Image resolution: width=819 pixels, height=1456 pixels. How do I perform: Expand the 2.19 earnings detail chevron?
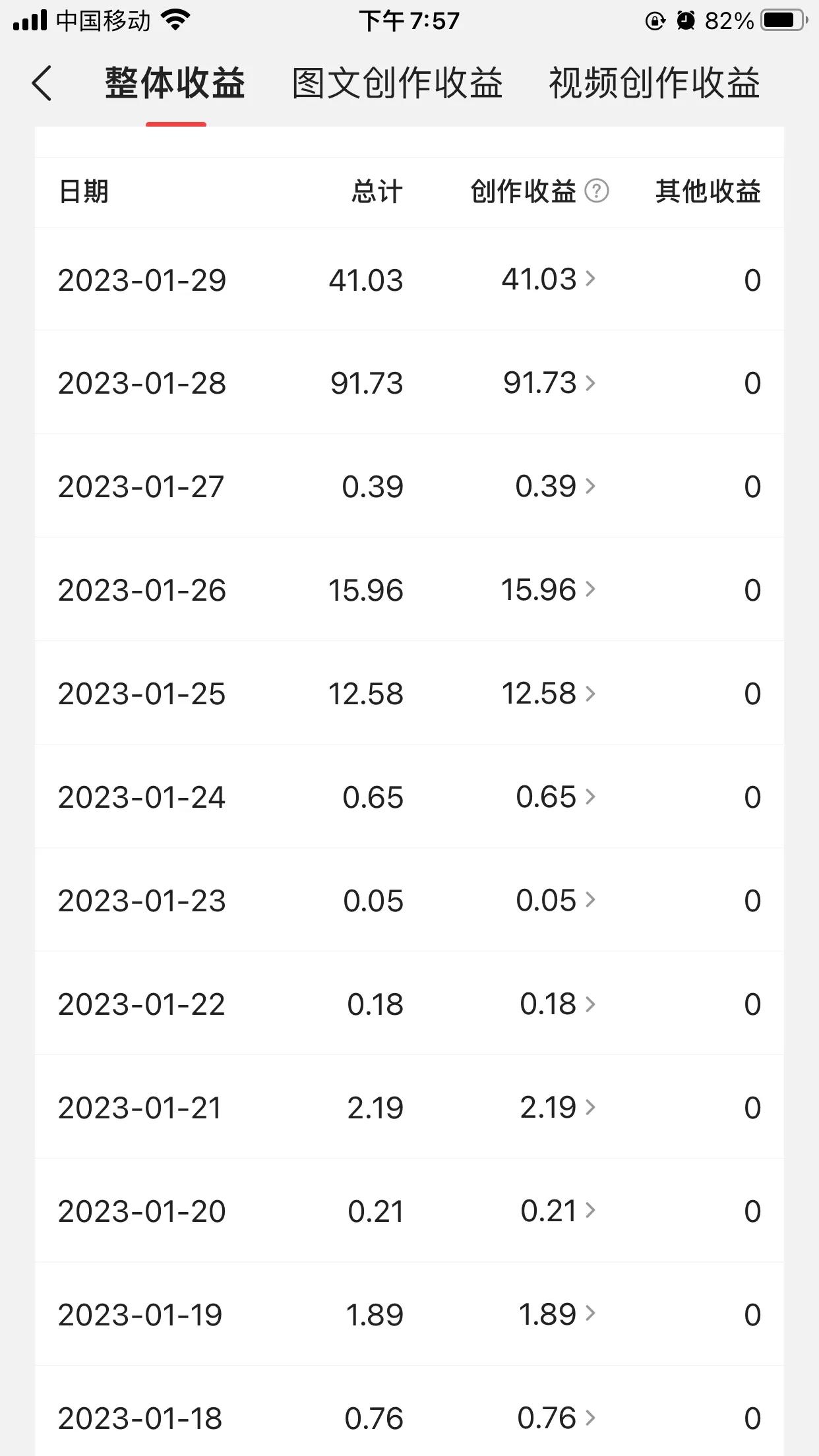click(x=590, y=1107)
